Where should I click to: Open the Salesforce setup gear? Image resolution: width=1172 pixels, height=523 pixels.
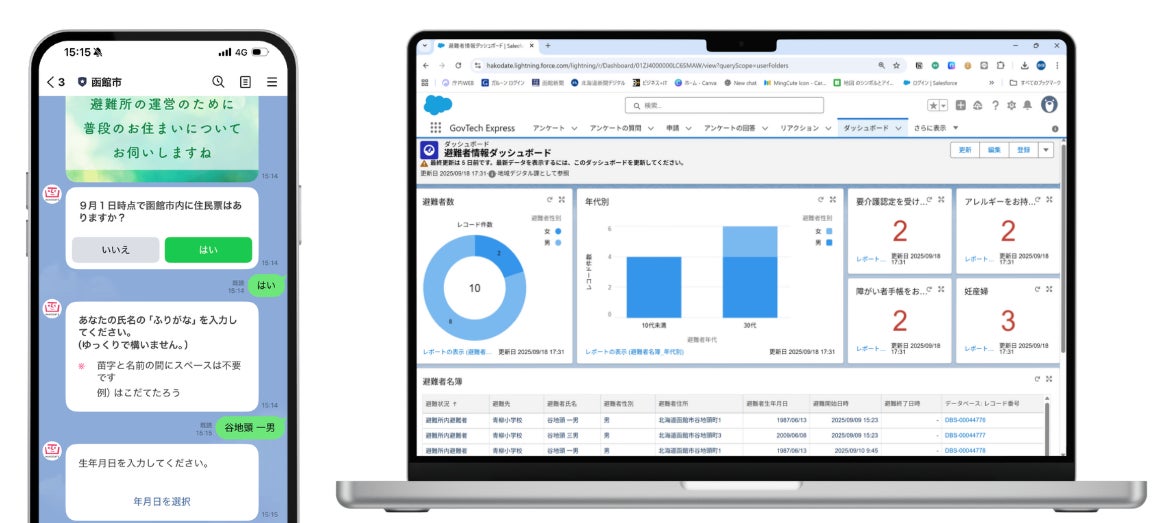tap(1011, 105)
